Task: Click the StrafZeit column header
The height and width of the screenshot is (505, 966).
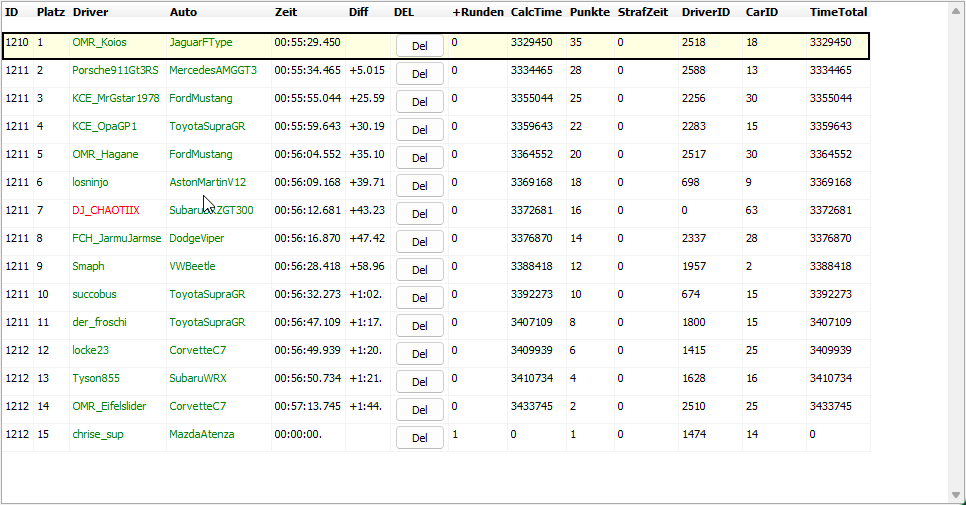Action: [642, 12]
